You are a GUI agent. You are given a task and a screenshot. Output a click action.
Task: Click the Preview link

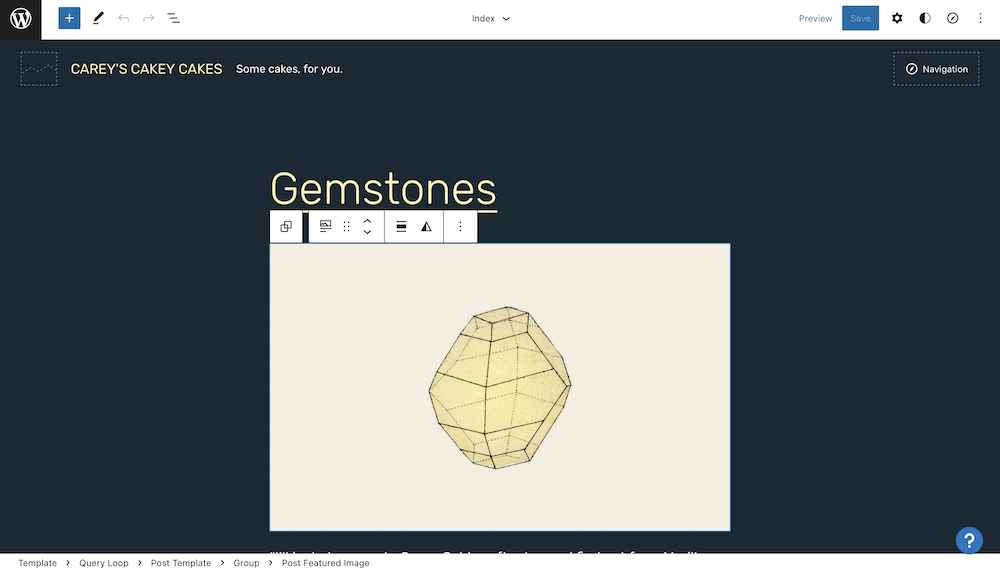click(x=815, y=18)
